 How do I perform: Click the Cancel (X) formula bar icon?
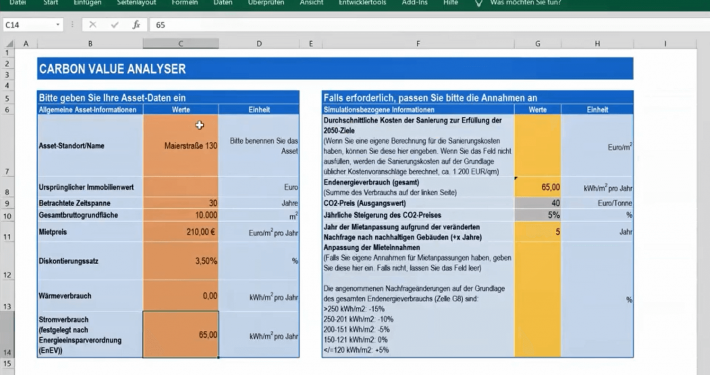[93, 25]
